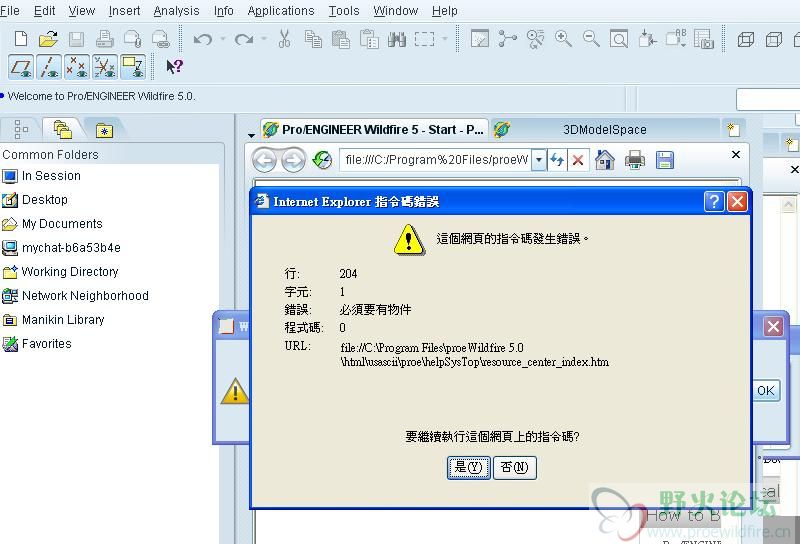Image resolution: width=800 pixels, height=550 pixels.
Task: Click the Paste Special icon
Action: coord(369,39)
